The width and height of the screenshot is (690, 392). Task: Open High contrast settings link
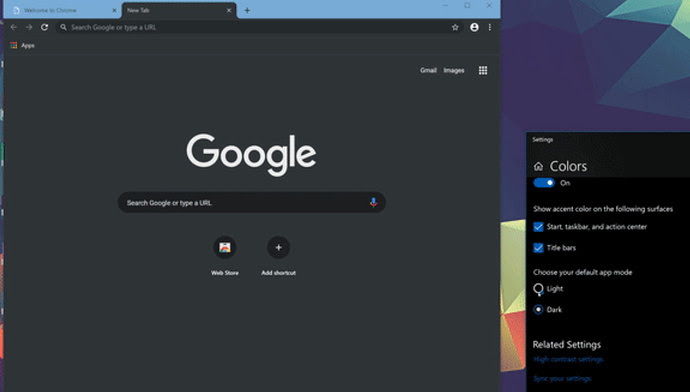[568, 359]
